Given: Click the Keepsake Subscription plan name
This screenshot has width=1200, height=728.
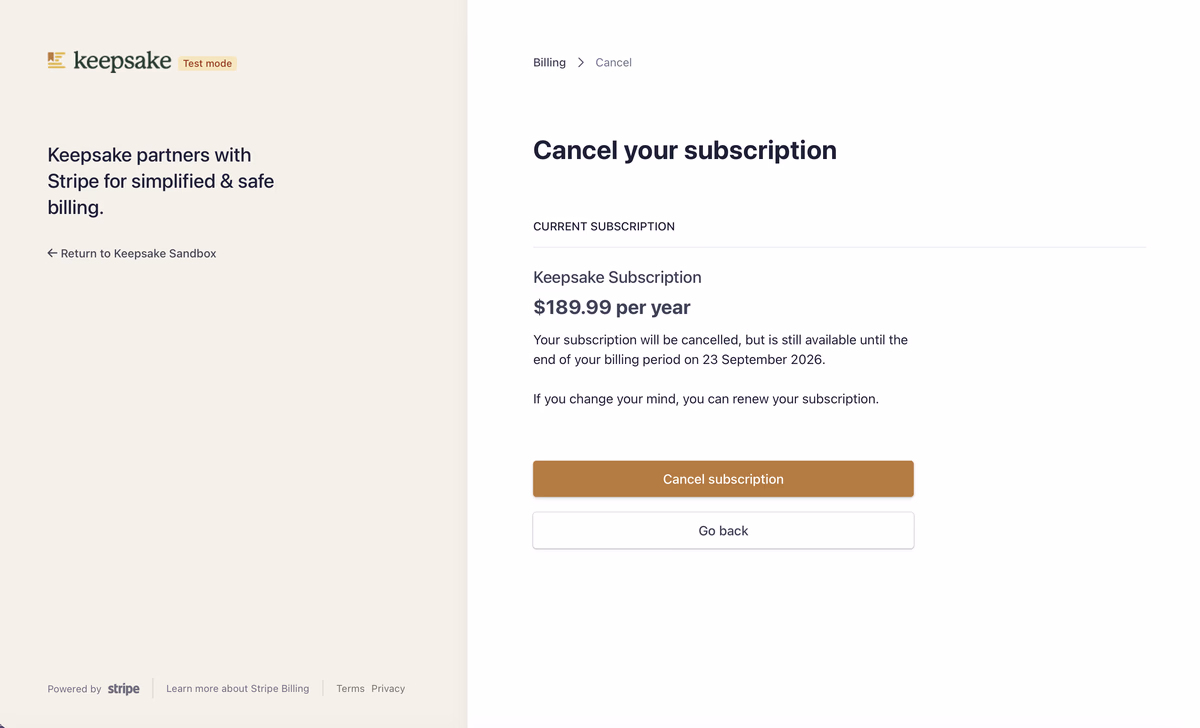Looking at the screenshot, I should pyautogui.click(x=617, y=277).
